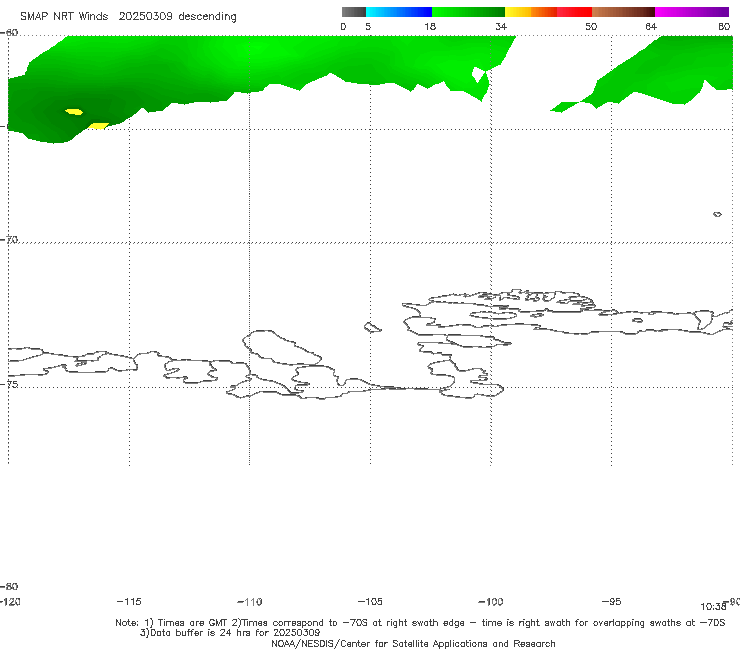This screenshot has width=740, height=650.
Task: Click the white gap hole in the green swath near -100
Action: tap(479, 74)
